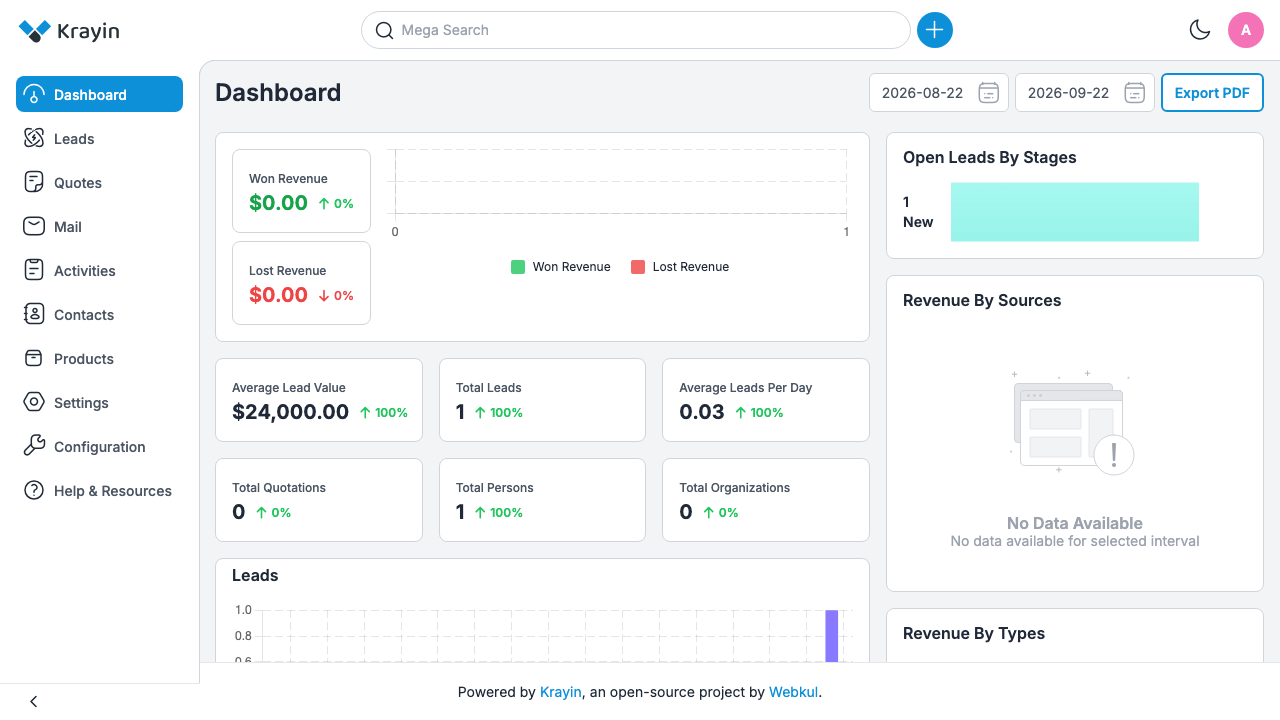Open the user avatar menu
Image resolution: width=1280 pixels, height=720 pixels.
coord(1246,30)
